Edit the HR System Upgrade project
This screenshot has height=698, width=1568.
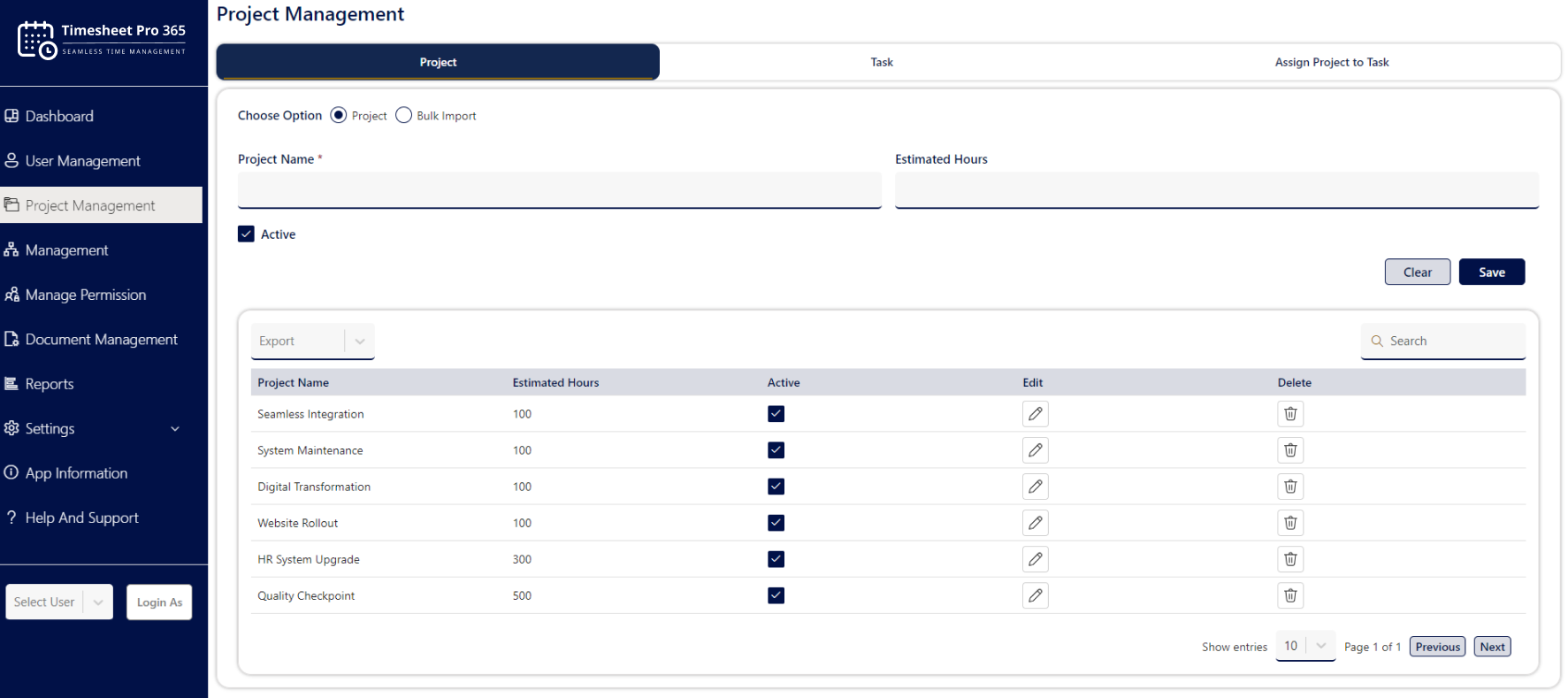click(1035, 558)
